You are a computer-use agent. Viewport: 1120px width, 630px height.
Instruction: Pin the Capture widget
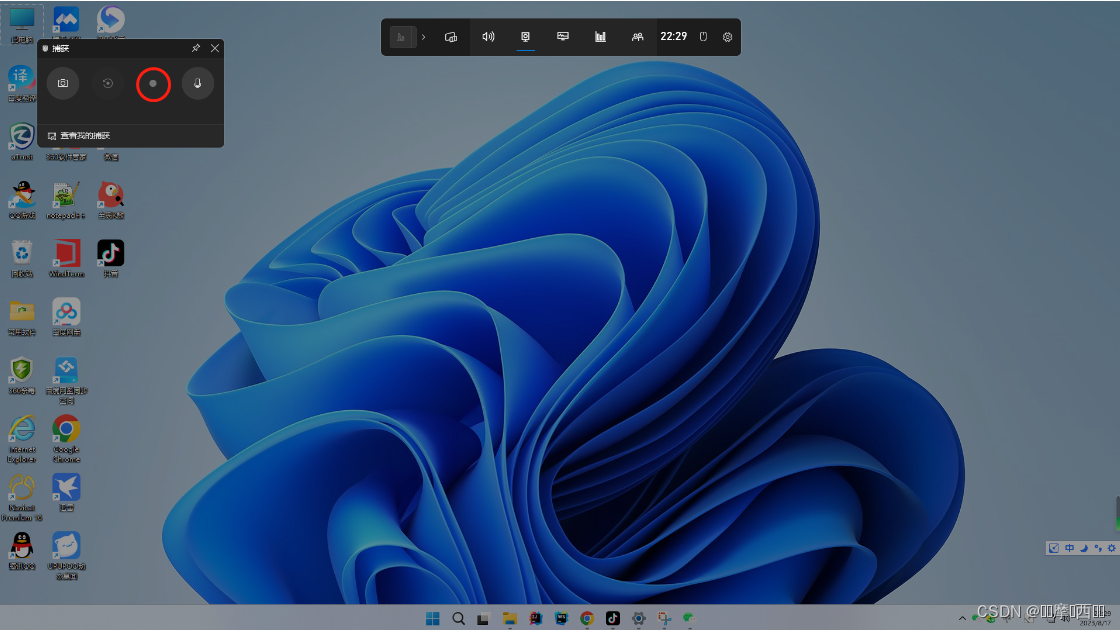[196, 48]
